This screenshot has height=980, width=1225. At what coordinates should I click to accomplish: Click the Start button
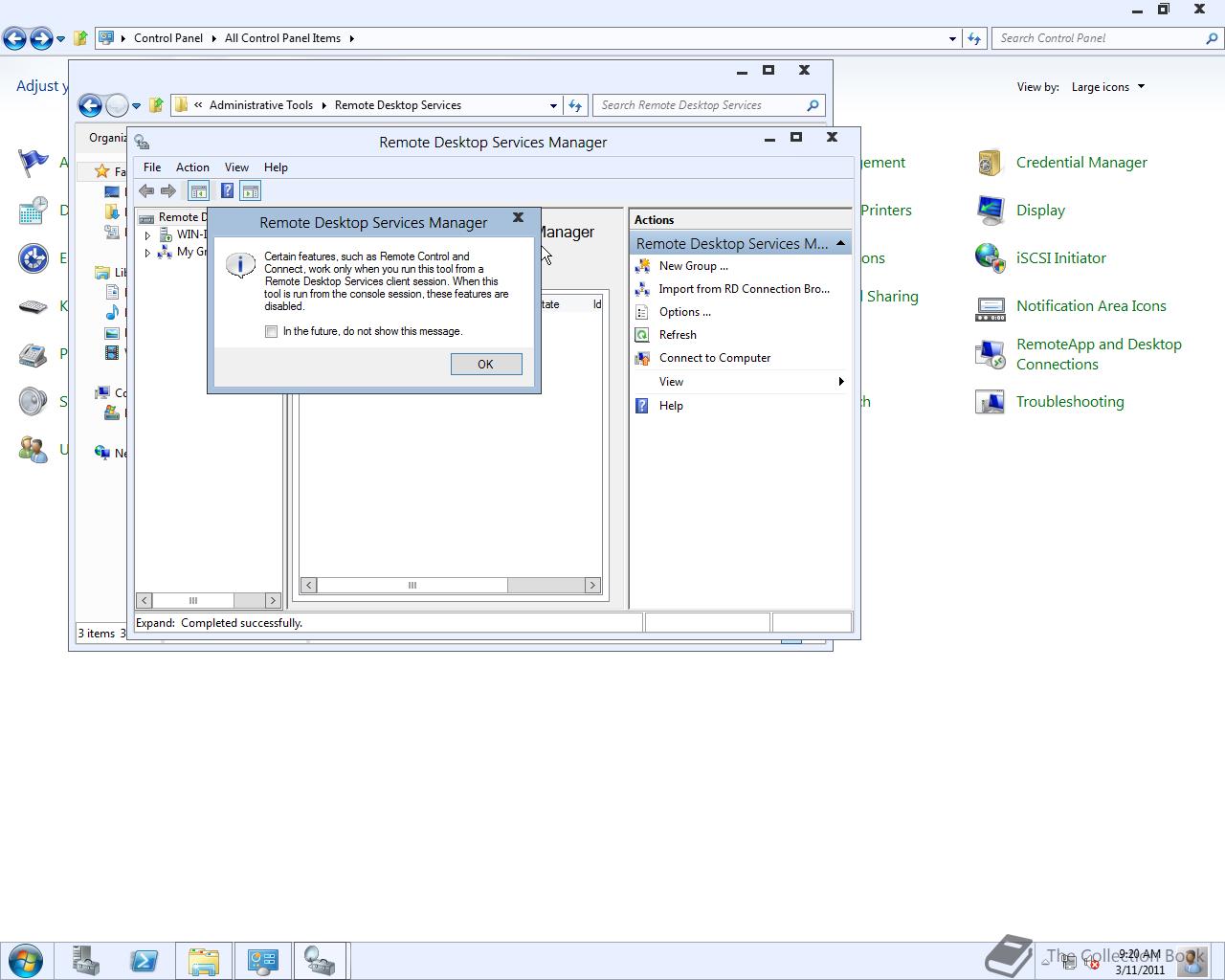point(26,960)
